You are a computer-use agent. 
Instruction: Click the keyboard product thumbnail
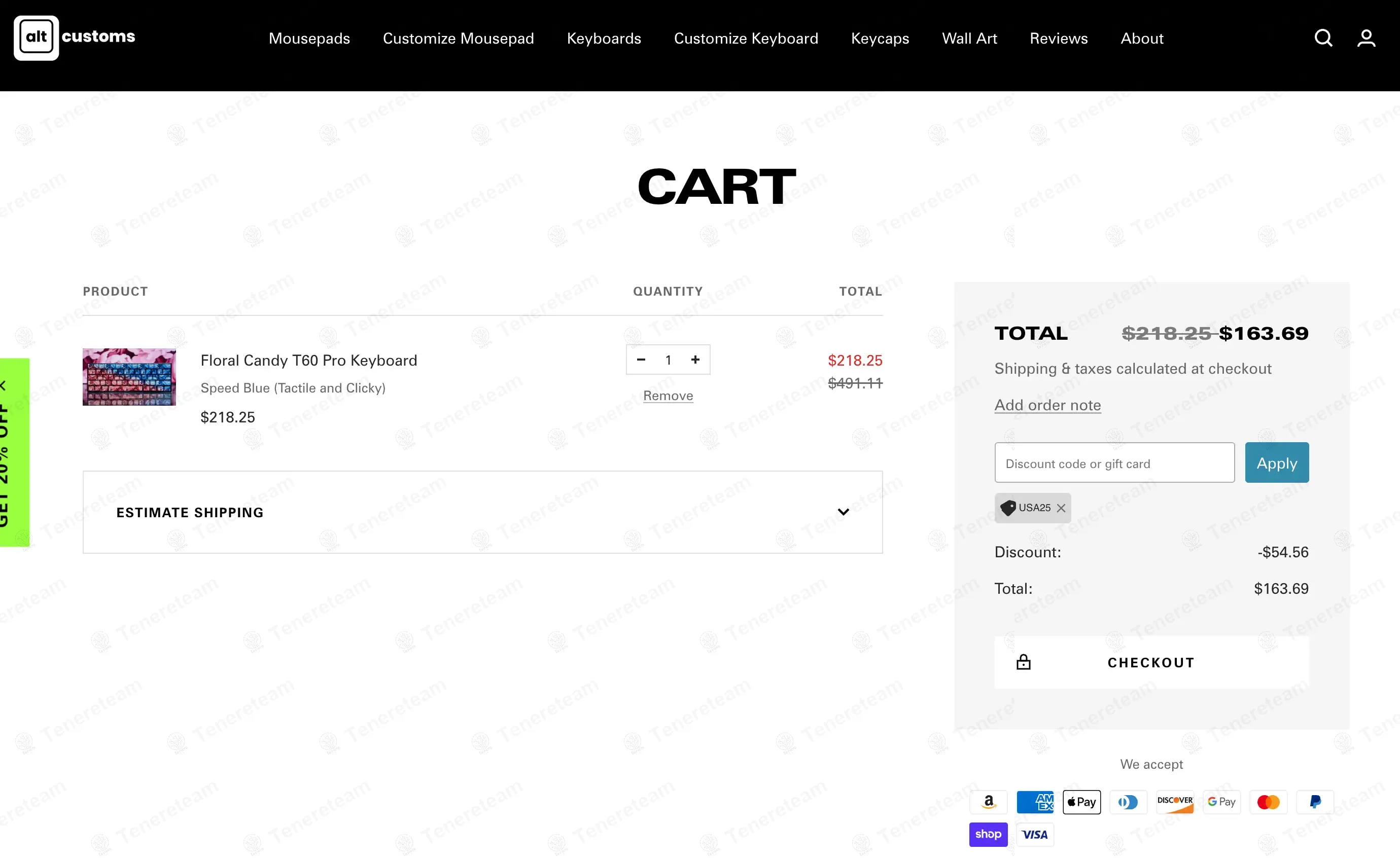coord(129,377)
